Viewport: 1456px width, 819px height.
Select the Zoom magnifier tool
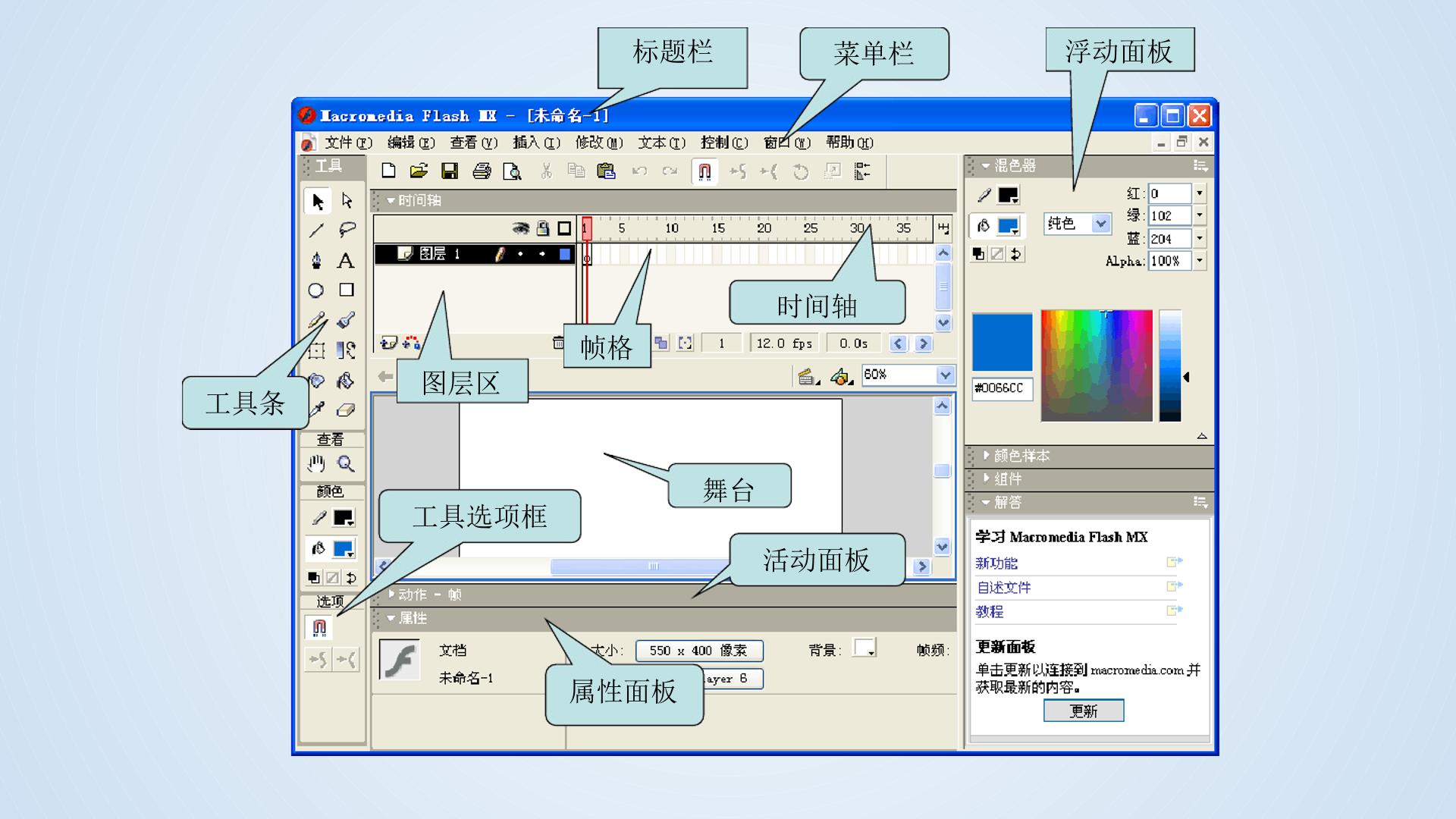coord(346,464)
